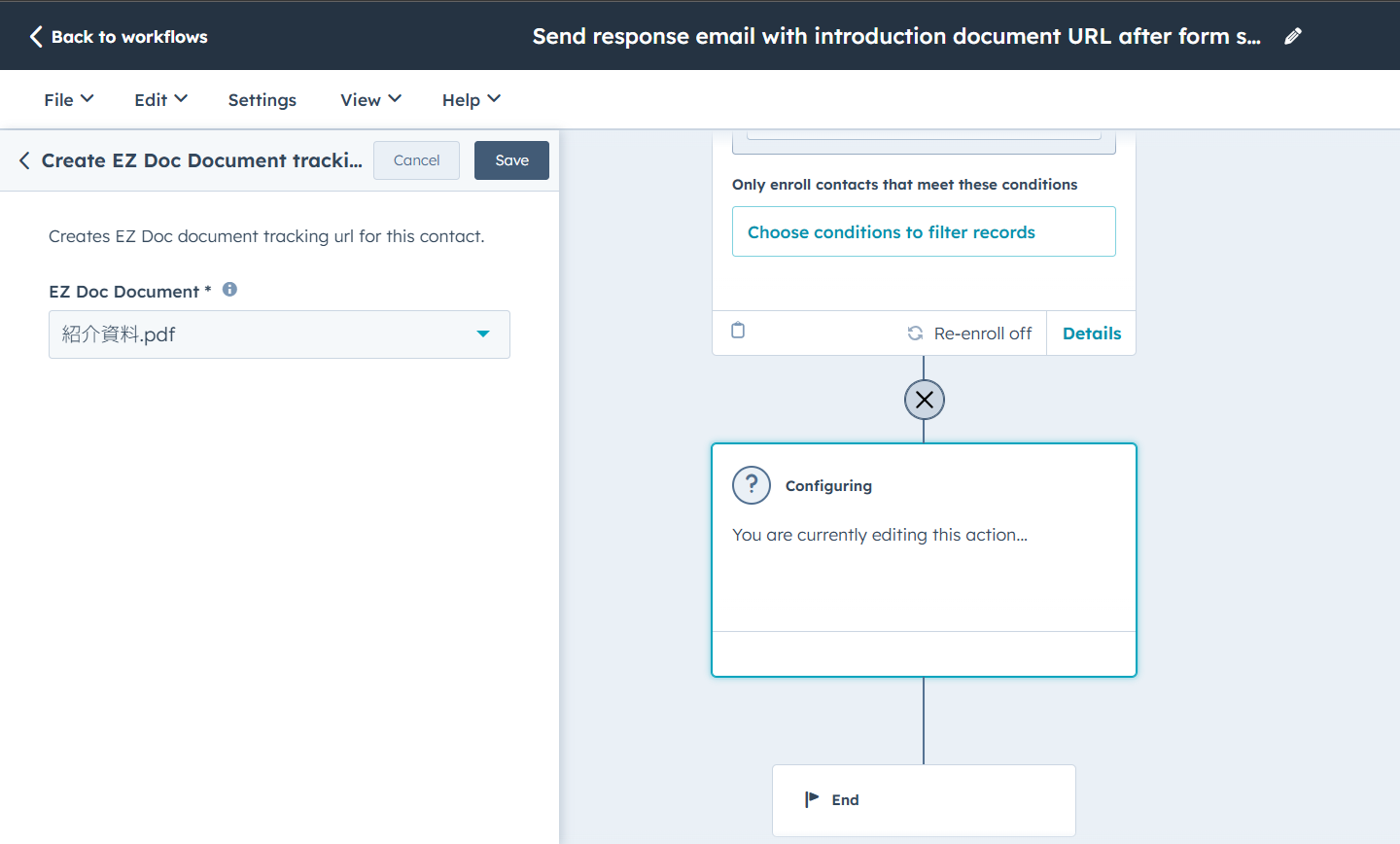Click the question mark icon in Configuring card
The height and width of the screenshot is (844, 1400).
coord(752,485)
